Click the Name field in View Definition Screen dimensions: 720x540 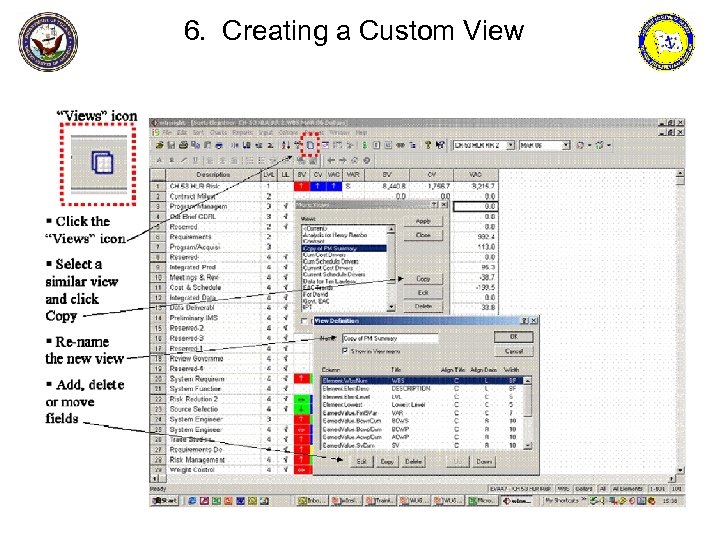click(x=390, y=338)
